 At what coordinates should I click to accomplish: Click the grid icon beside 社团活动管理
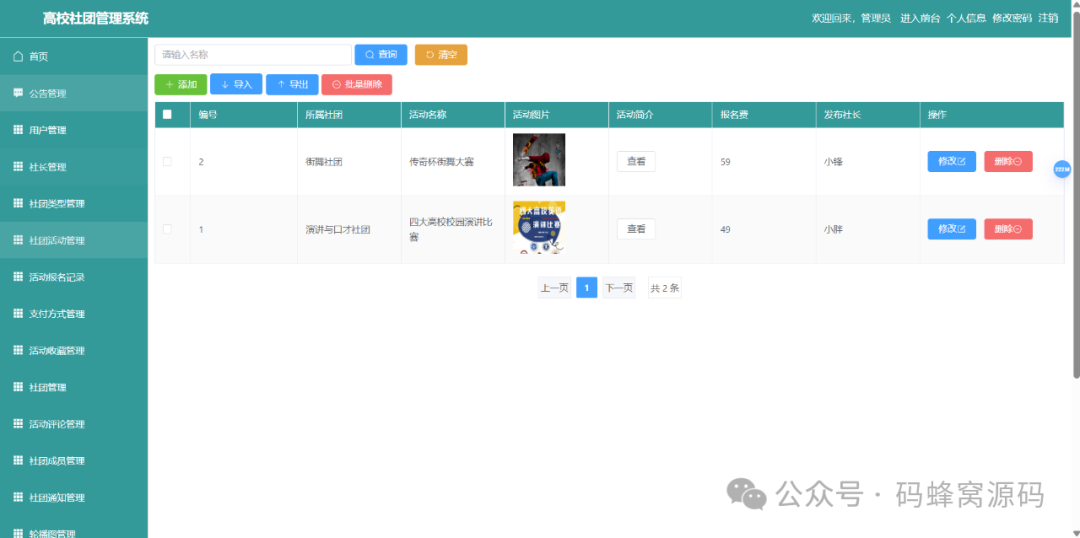coord(18,240)
